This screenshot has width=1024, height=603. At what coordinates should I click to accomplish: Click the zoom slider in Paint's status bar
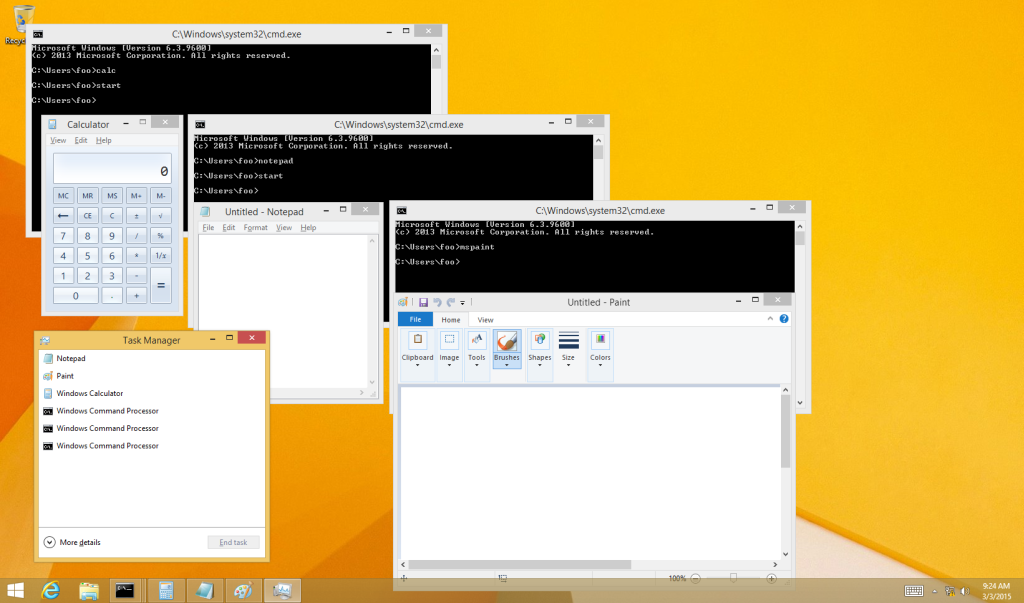tap(733, 578)
